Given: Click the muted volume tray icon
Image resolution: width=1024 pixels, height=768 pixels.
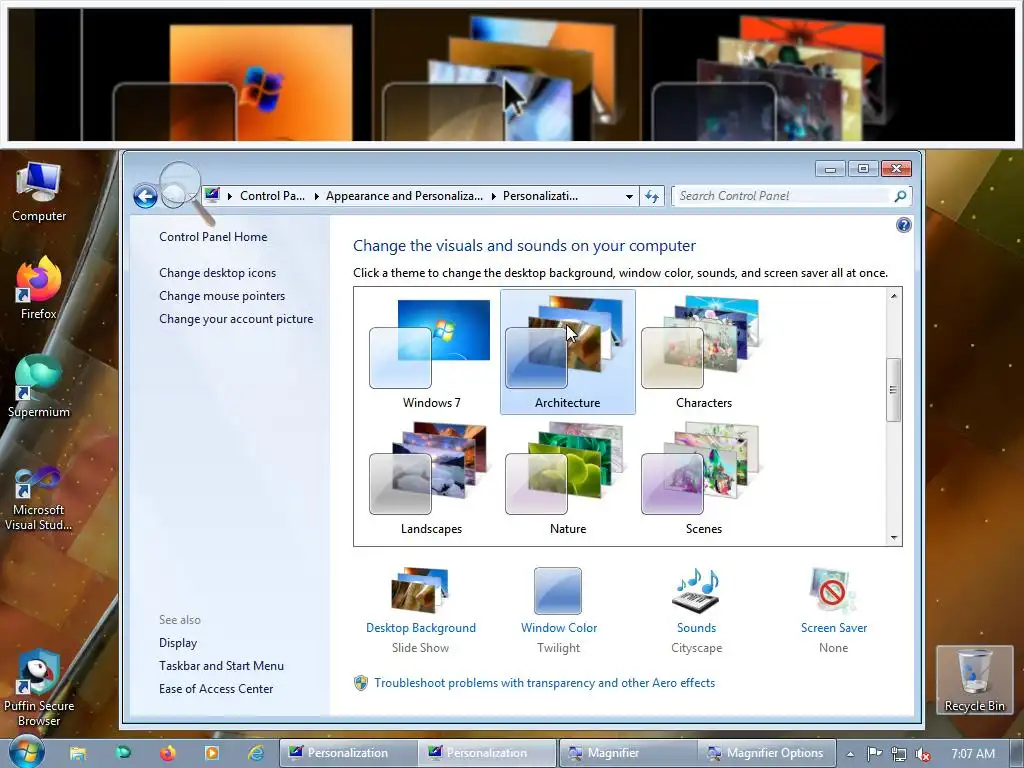Looking at the screenshot, I should pyautogui.click(x=923, y=754).
